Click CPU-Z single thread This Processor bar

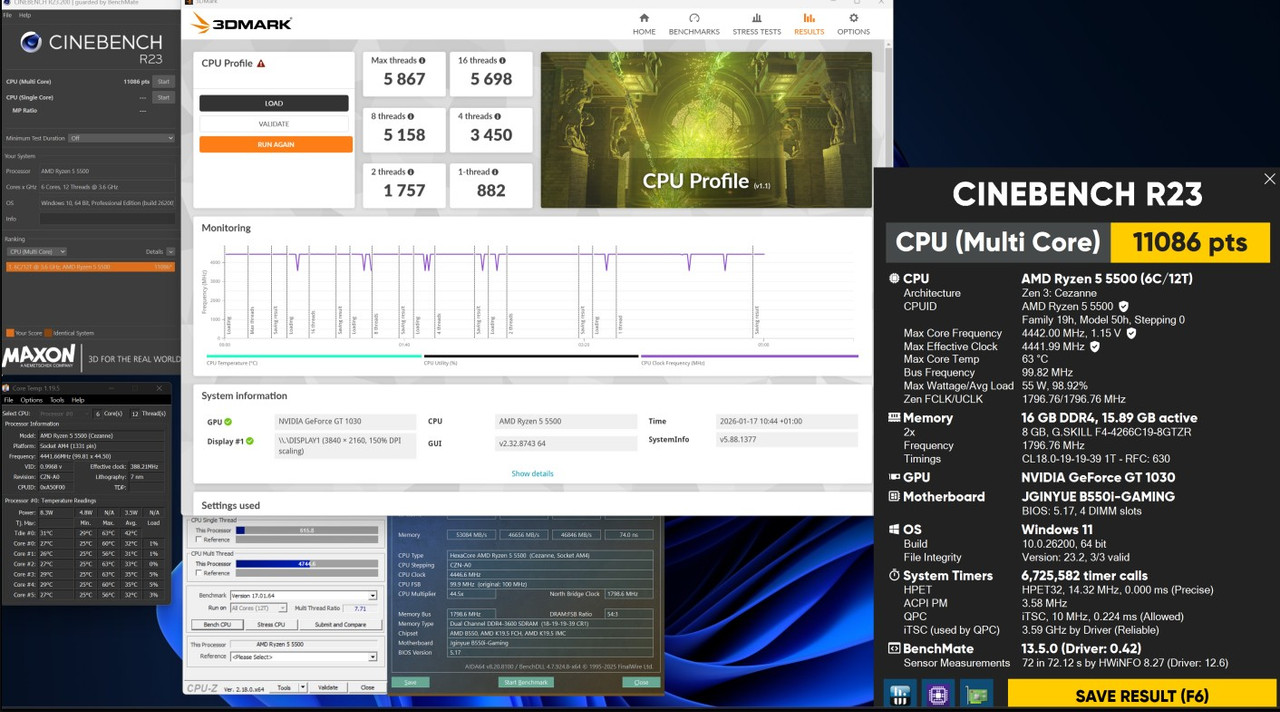pos(307,531)
